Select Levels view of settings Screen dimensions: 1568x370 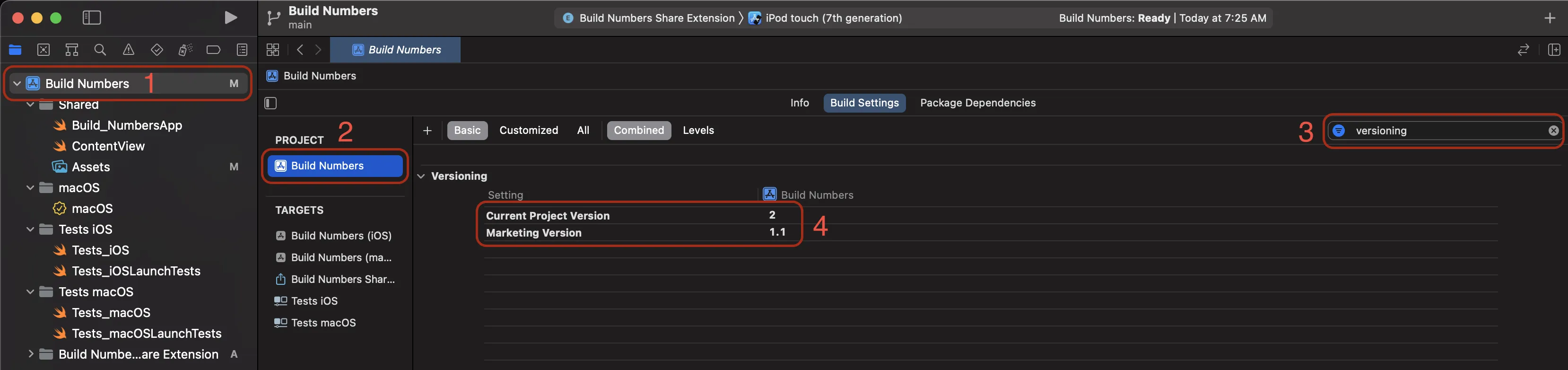click(698, 131)
